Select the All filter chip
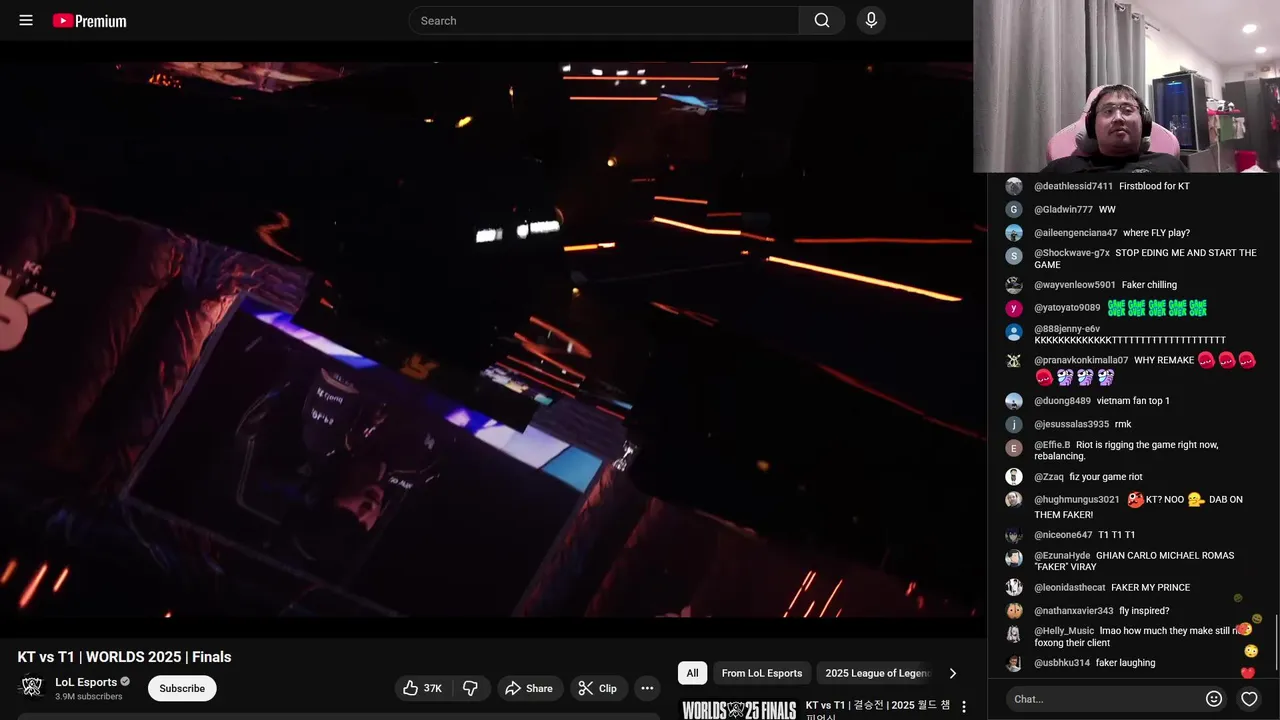This screenshot has width=1280, height=720. (692, 673)
